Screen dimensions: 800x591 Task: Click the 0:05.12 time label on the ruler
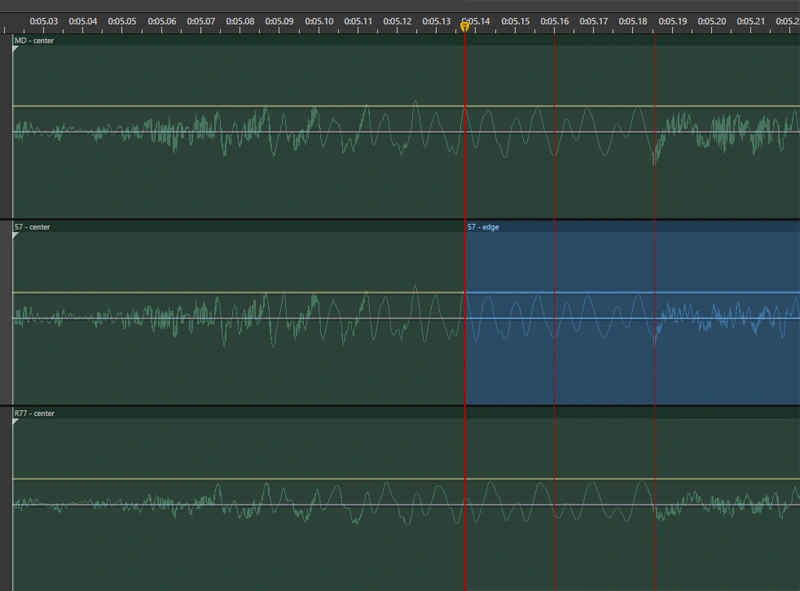coord(397,21)
